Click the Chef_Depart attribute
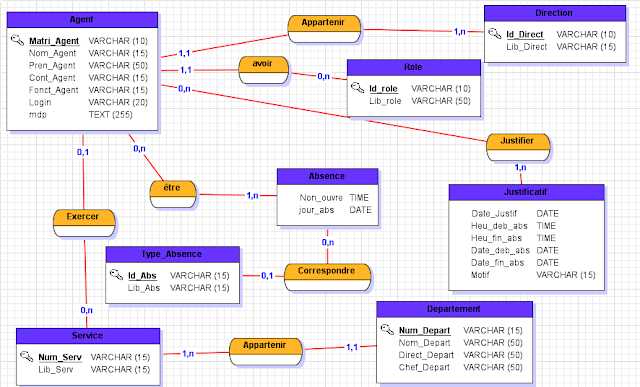The image size is (640, 387). click(x=424, y=367)
